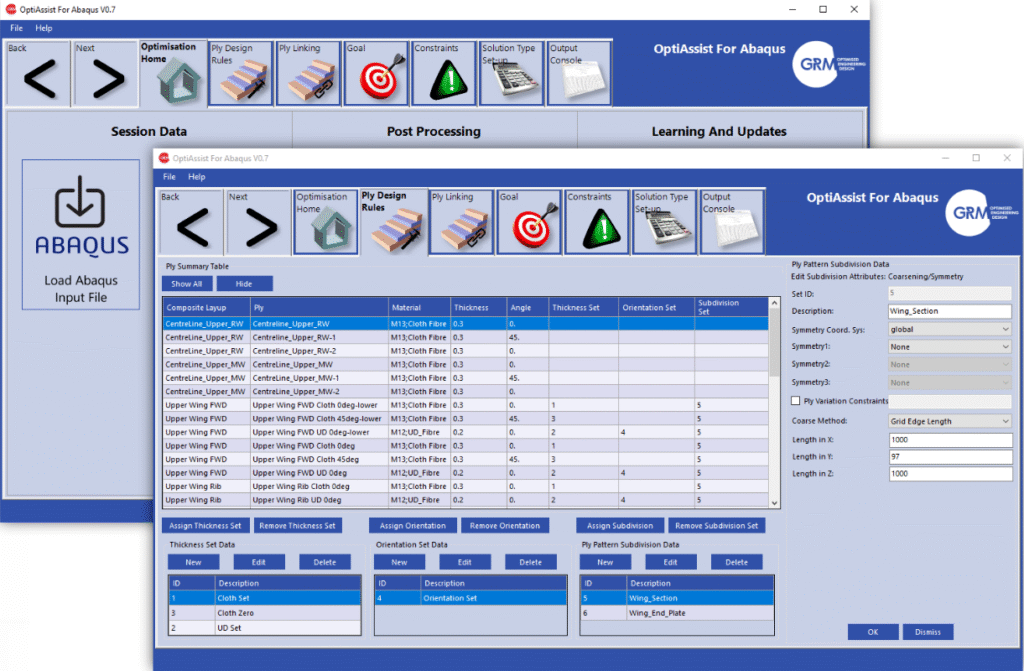Select Cloth Zero thickness set row

[x=264, y=613]
